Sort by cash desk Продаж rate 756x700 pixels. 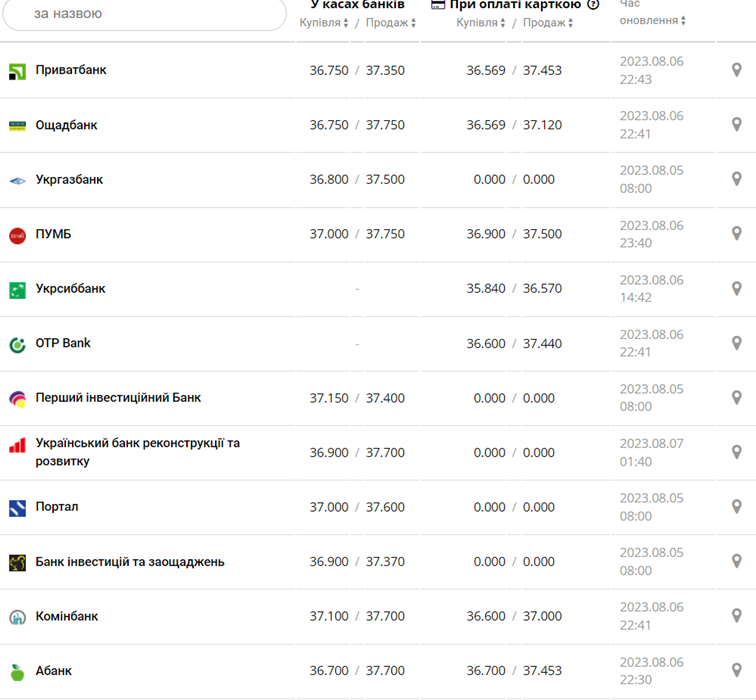tap(390, 23)
